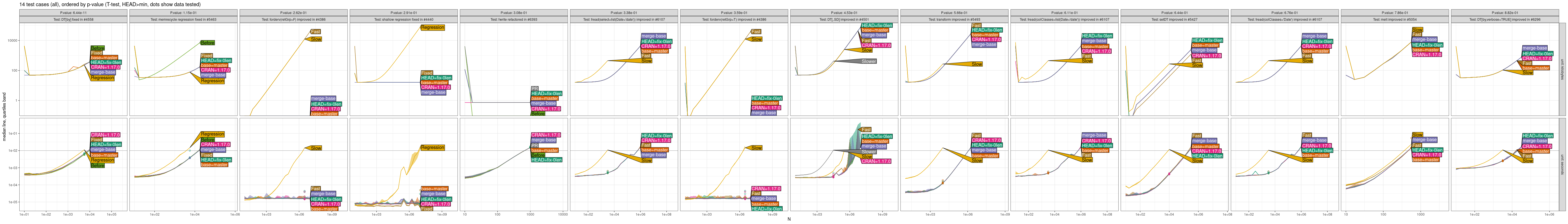Click y-axis title "median line, quartiles band"
The width and height of the screenshot is (1568, 224).
tap(4, 117)
